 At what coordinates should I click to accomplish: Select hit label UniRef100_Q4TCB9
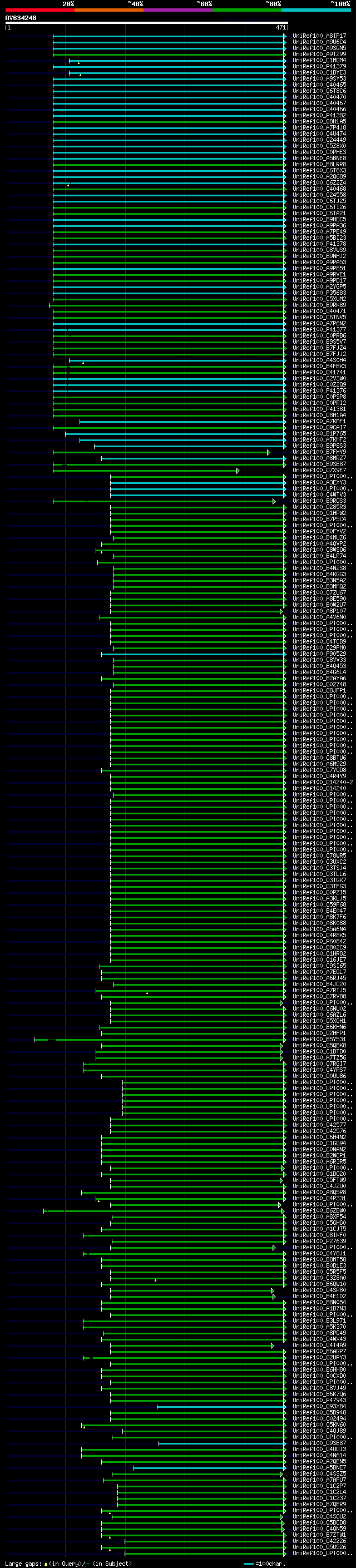point(319,641)
